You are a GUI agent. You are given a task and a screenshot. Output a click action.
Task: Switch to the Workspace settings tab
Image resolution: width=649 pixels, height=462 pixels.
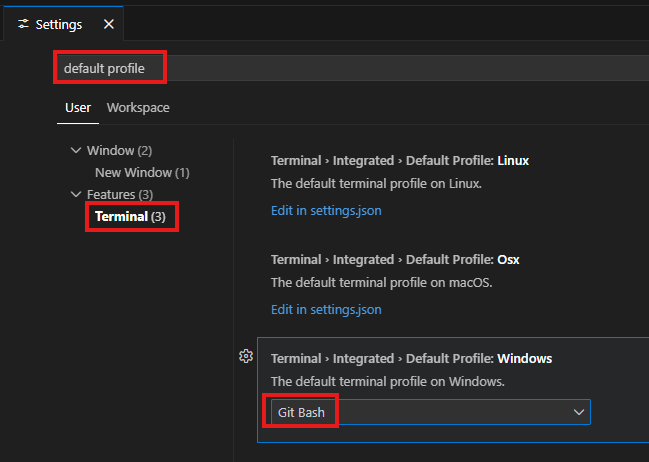(x=138, y=107)
